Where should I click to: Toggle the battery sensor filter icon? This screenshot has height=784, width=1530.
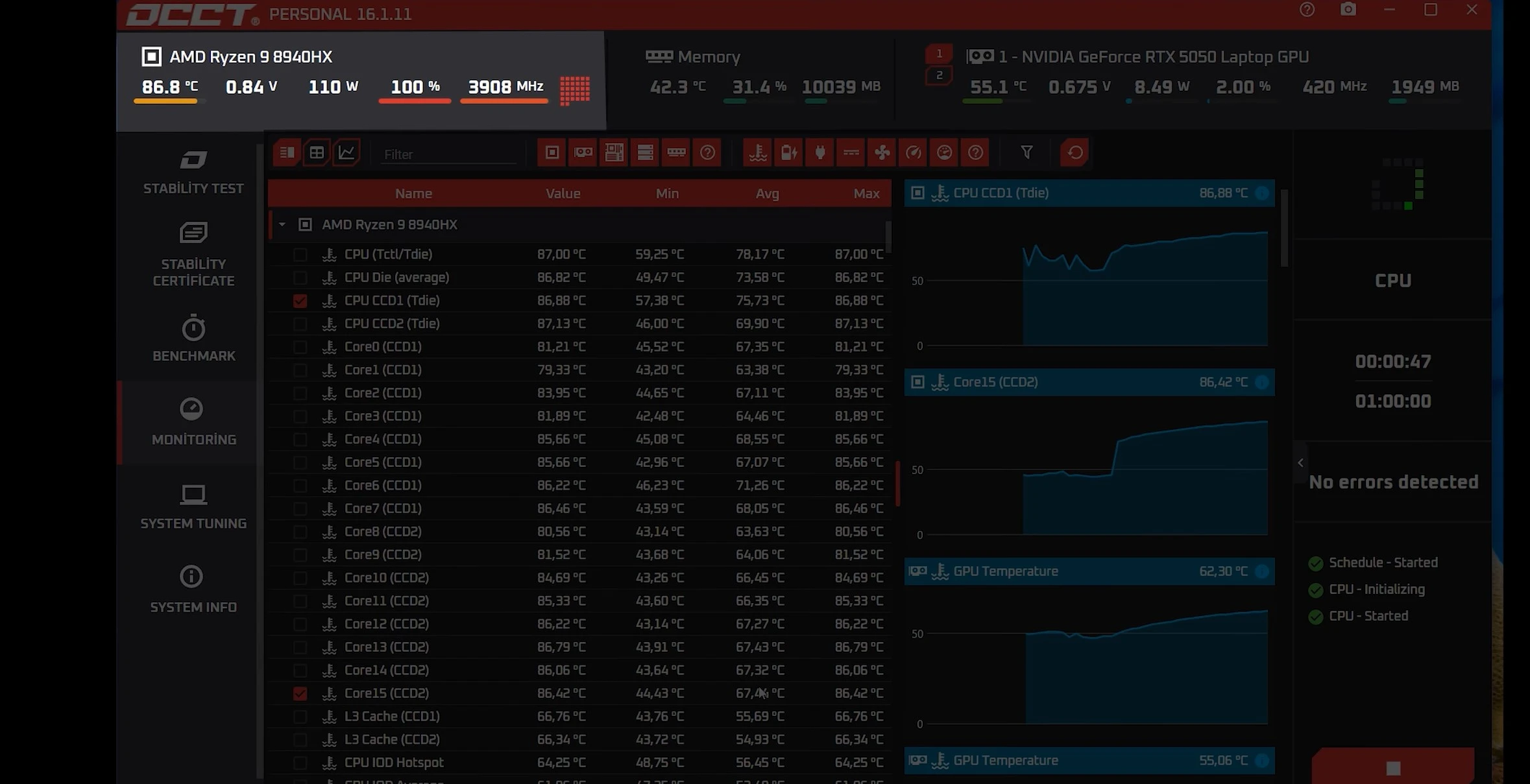pyautogui.click(x=788, y=153)
